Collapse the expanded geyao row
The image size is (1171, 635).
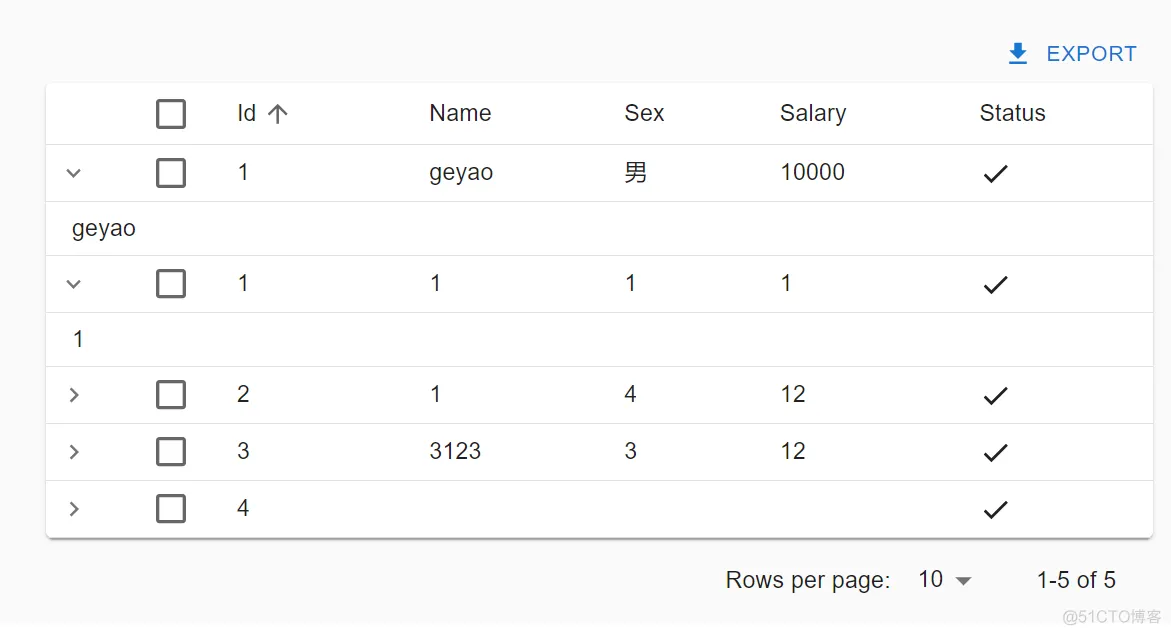[x=73, y=173]
